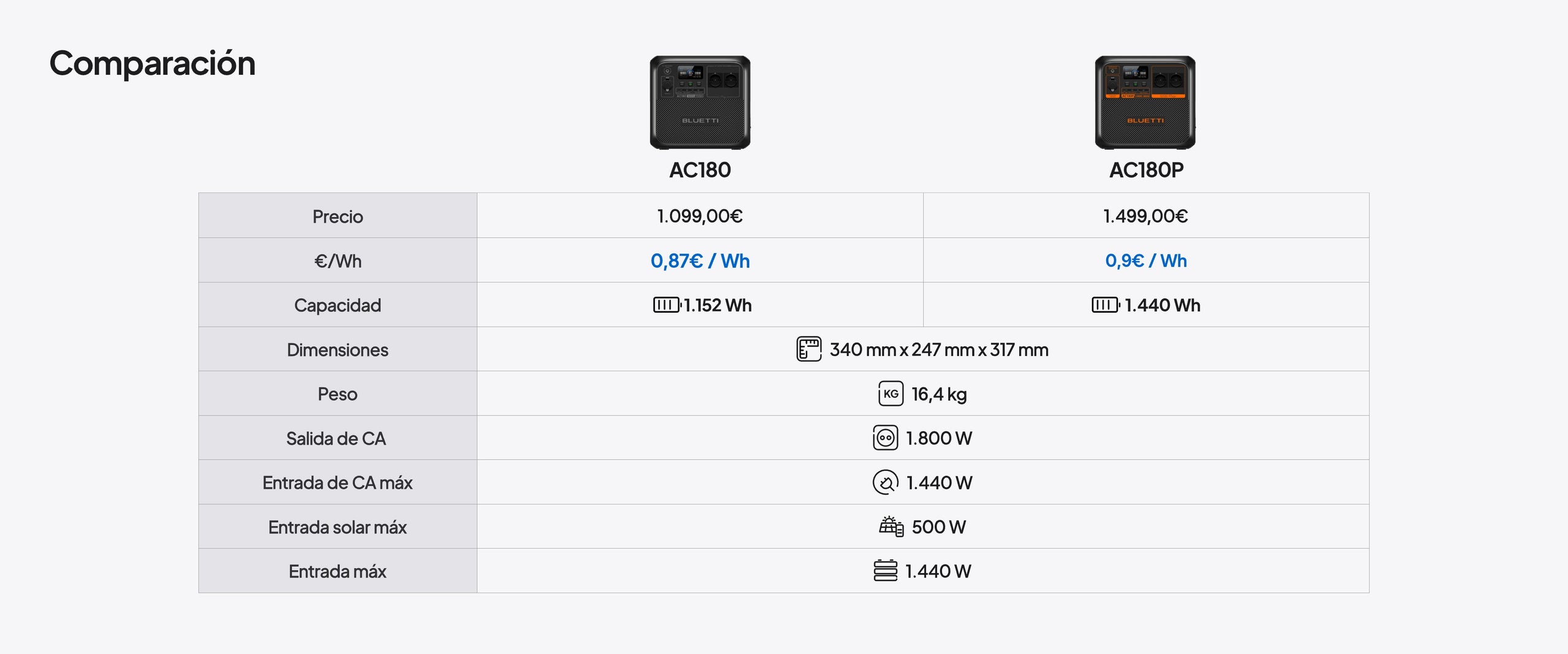Viewport: 1568px width, 654px height.
Task: Click the AC outlet icon beside 1.800 W
Action: pyautogui.click(x=885, y=438)
